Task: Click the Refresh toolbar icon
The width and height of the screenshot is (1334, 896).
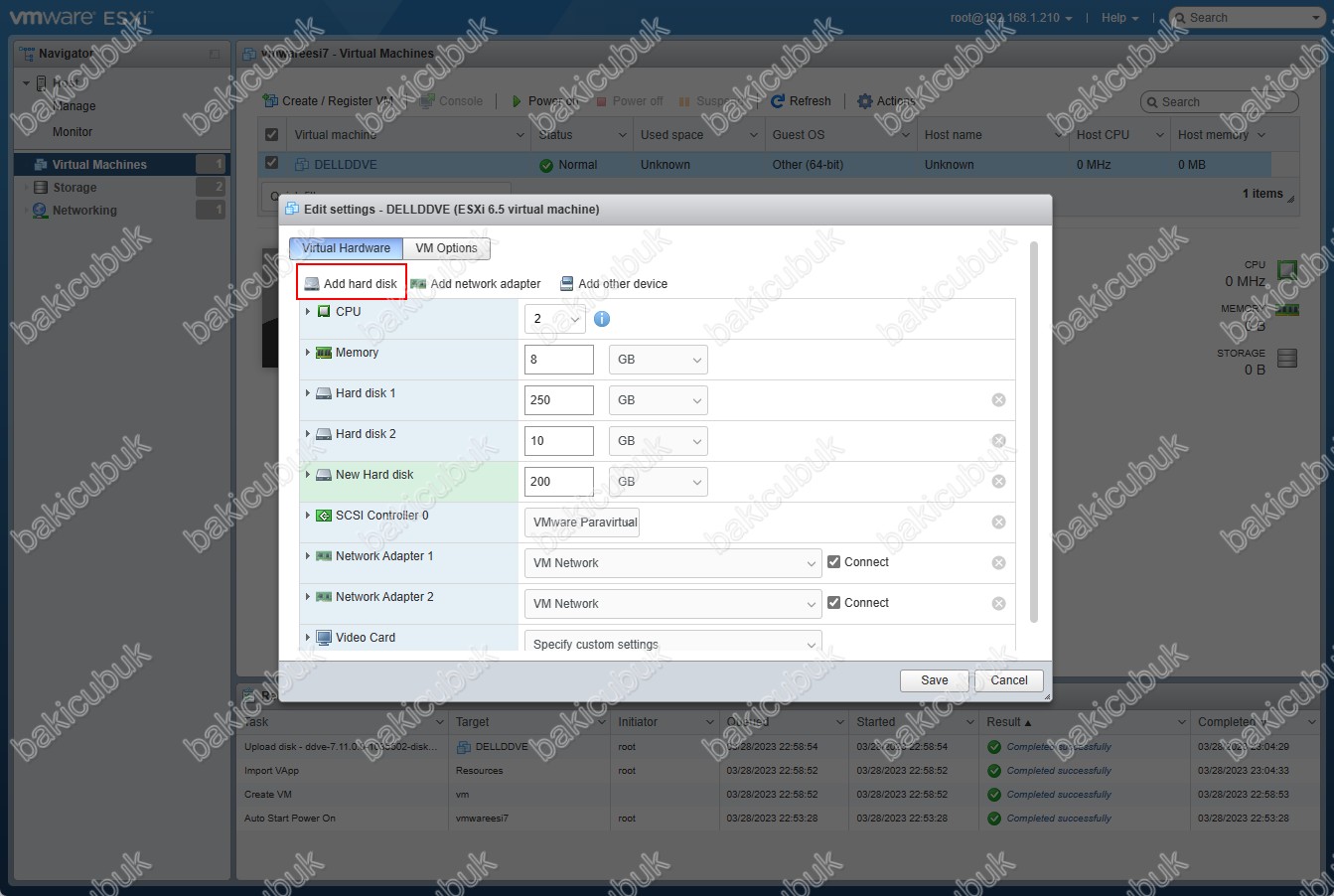Action: point(779,101)
